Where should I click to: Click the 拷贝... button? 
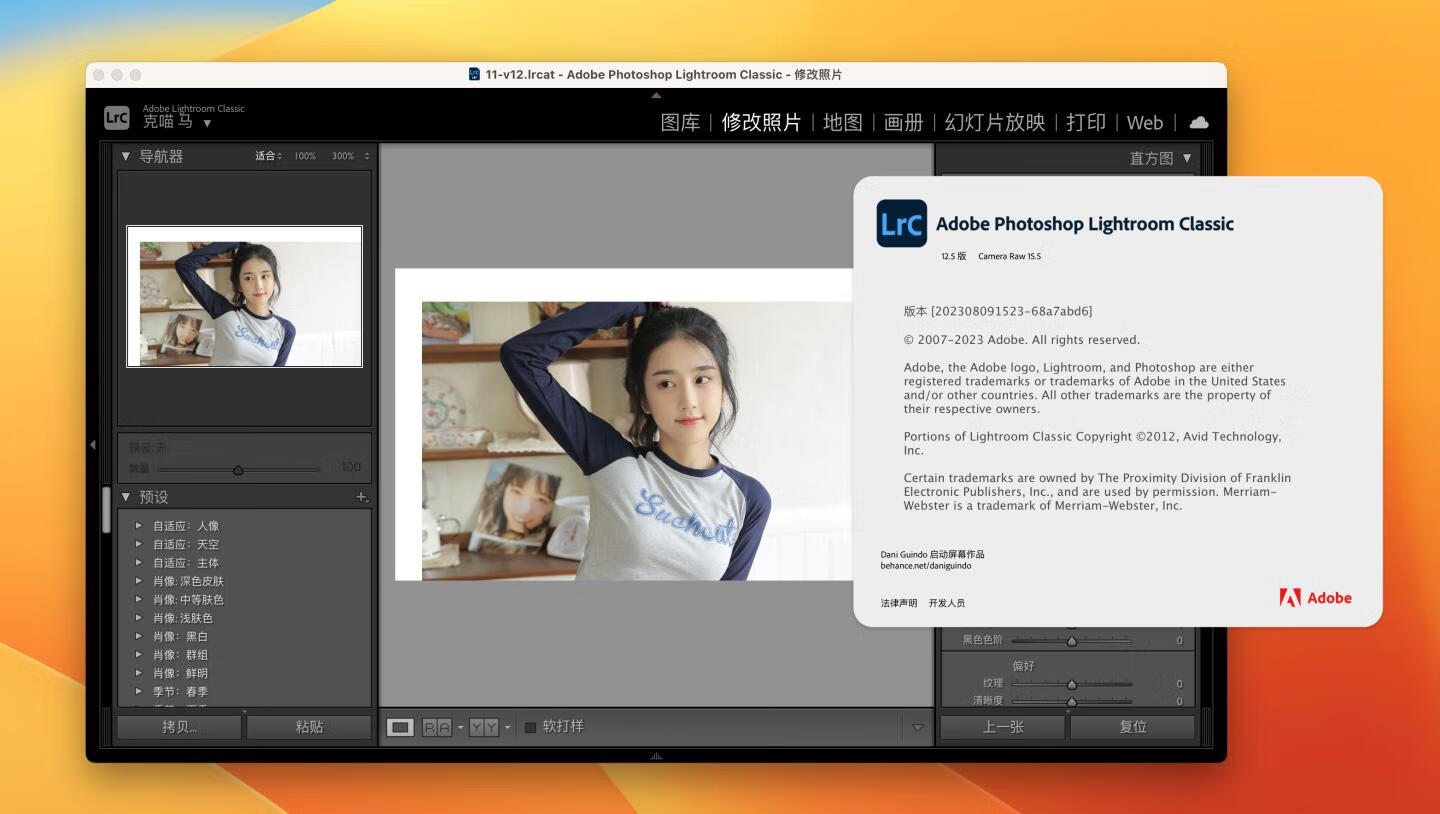click(x=179, y=727)
